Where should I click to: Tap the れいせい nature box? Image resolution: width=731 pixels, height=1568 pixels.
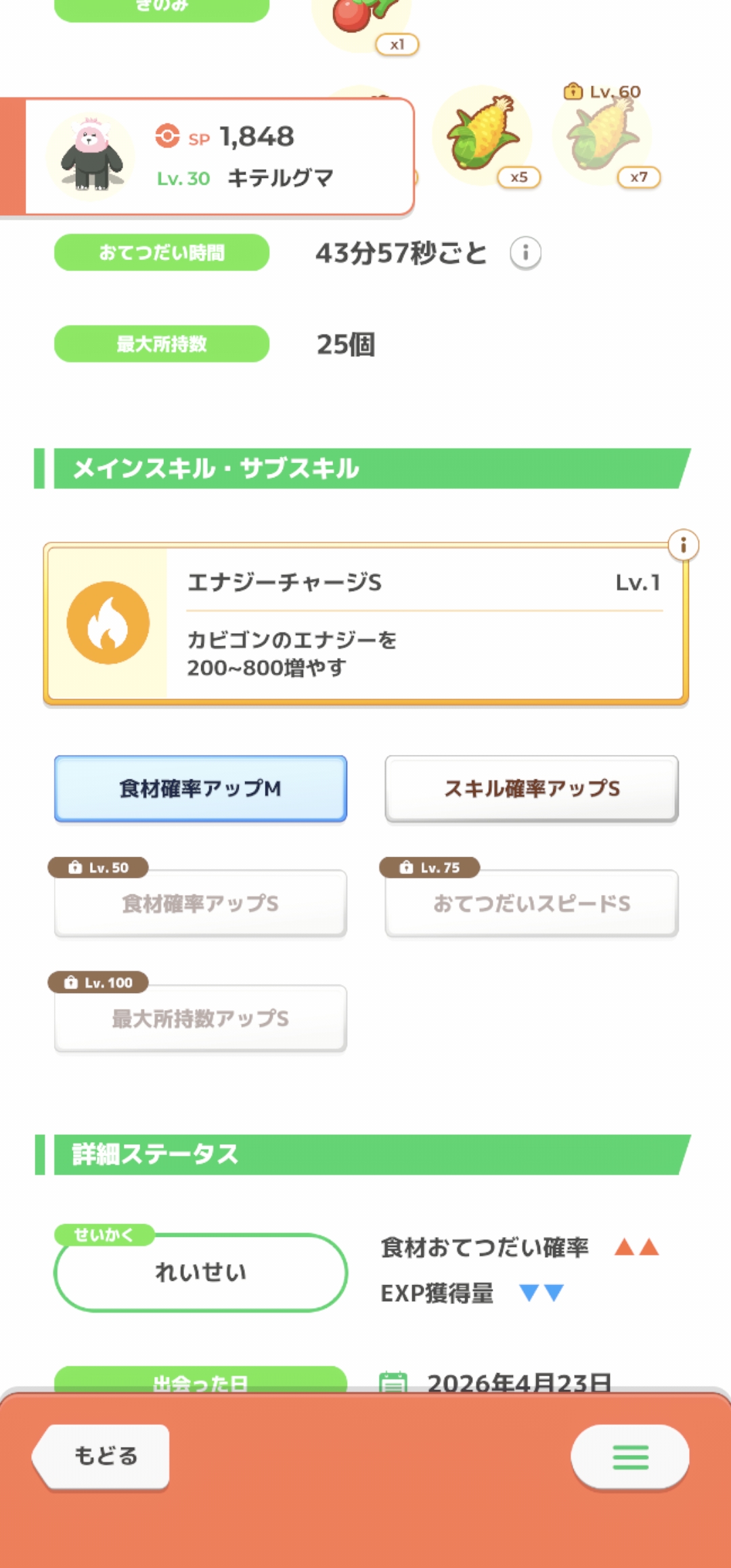click(x=200, y=1273)
